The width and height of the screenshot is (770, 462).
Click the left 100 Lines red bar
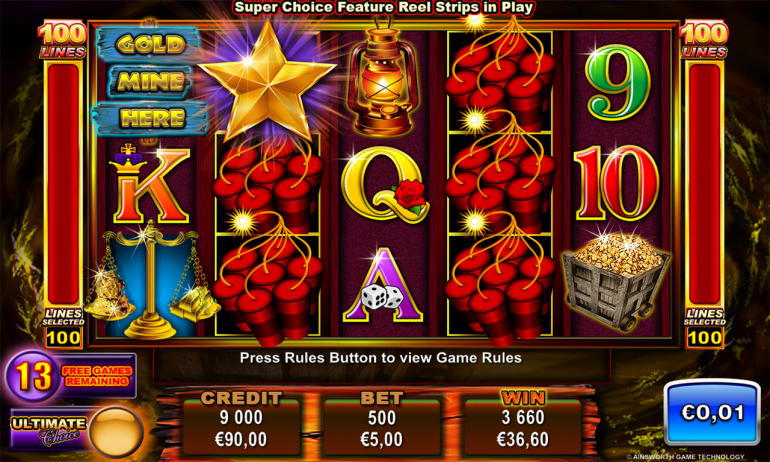click(63, 183)
